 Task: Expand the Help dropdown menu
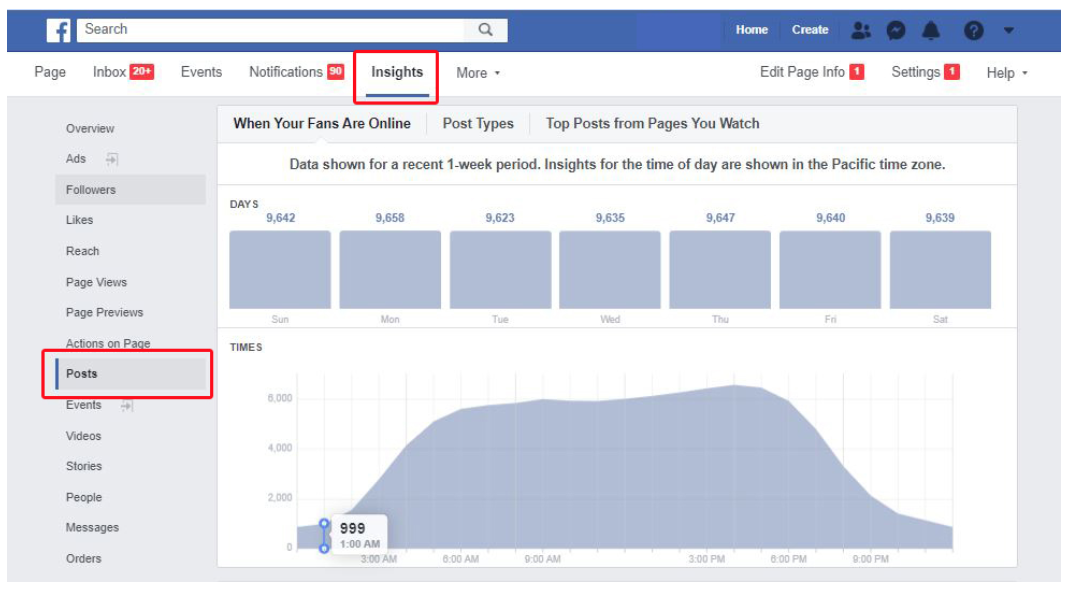click(1006, 73)
